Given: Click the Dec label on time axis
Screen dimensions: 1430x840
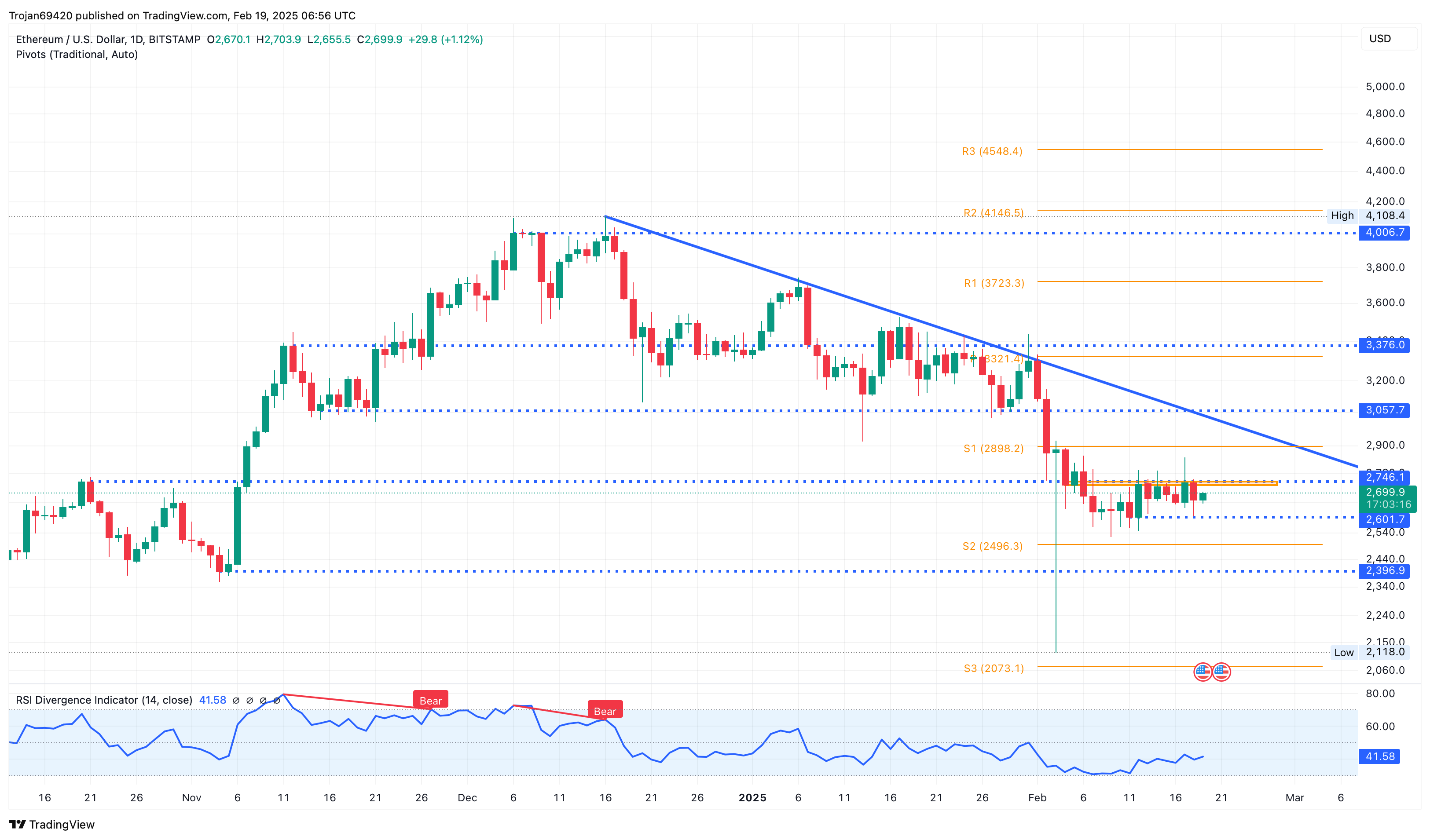Looking at the screenshot, I should click(467, 798).
